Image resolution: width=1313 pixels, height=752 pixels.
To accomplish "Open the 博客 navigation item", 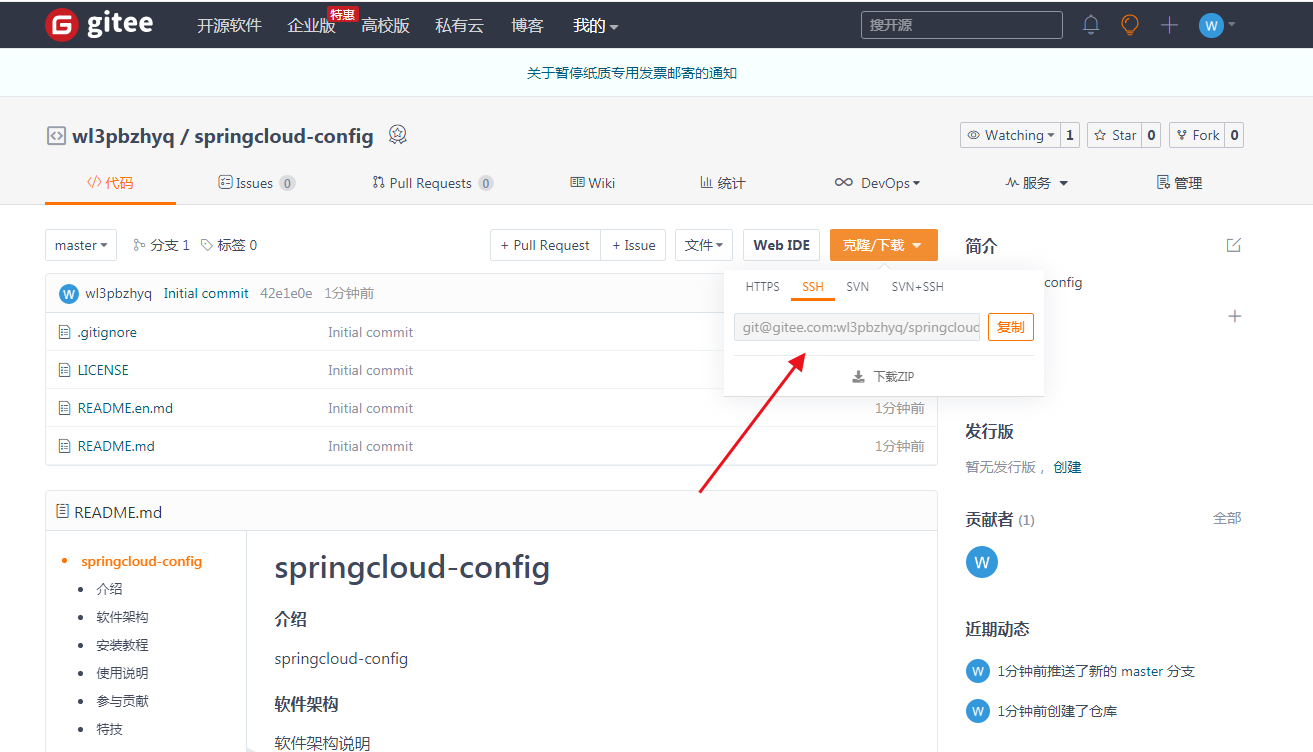I will coord(527,25).
